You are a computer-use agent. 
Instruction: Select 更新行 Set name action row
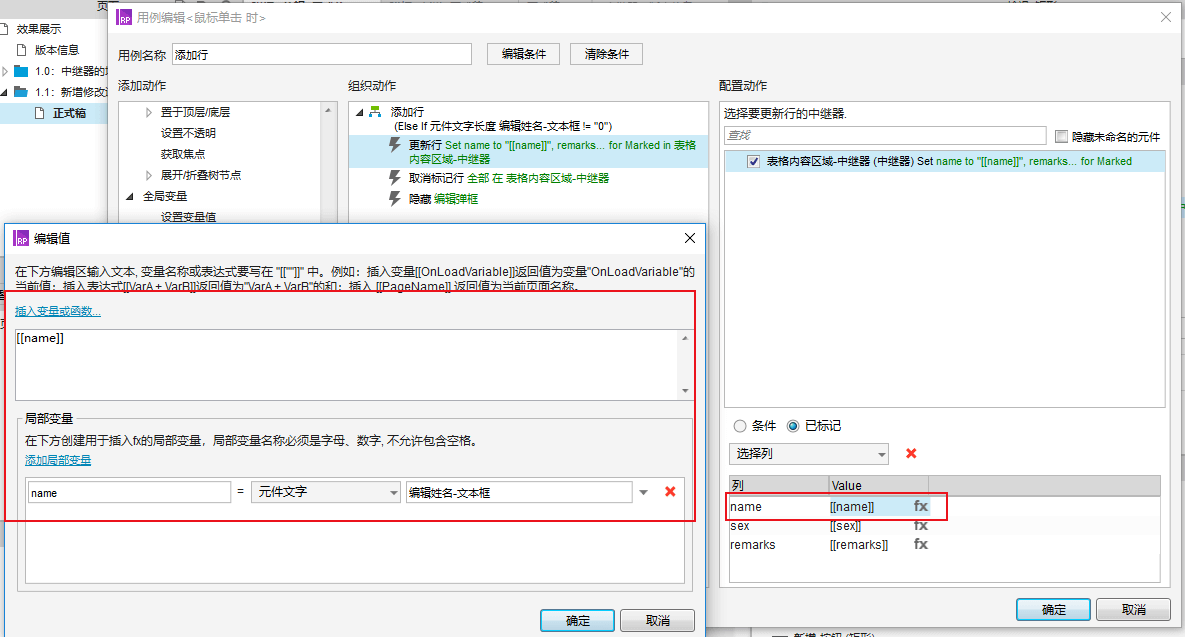pyautogui.click(x=528, y=152)
